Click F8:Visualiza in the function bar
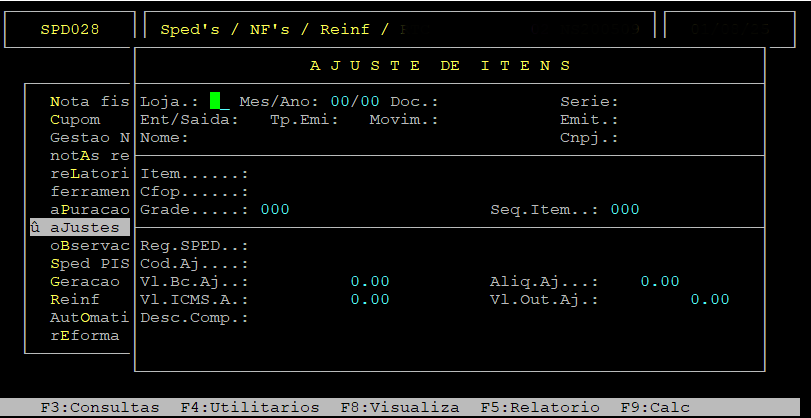811x418 pixels. [400, 408]
